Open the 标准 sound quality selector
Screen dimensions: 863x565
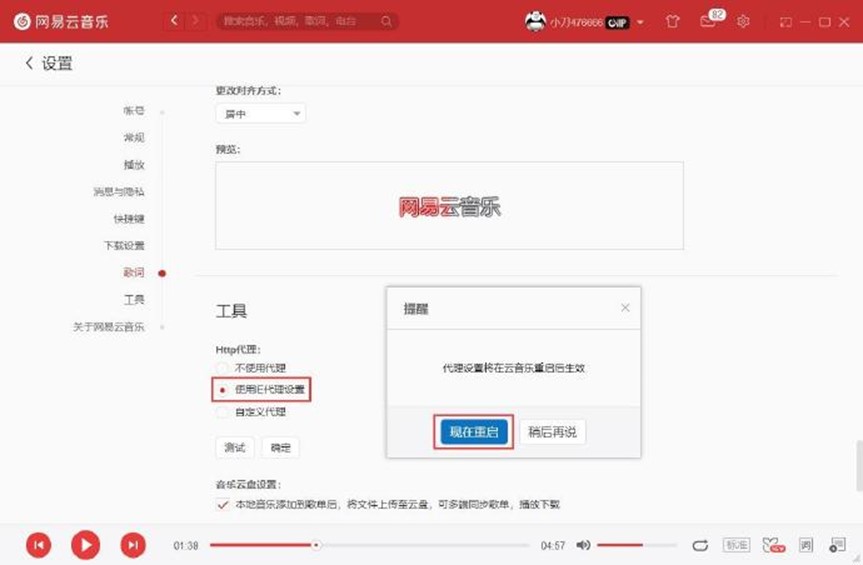click(736, 545)
